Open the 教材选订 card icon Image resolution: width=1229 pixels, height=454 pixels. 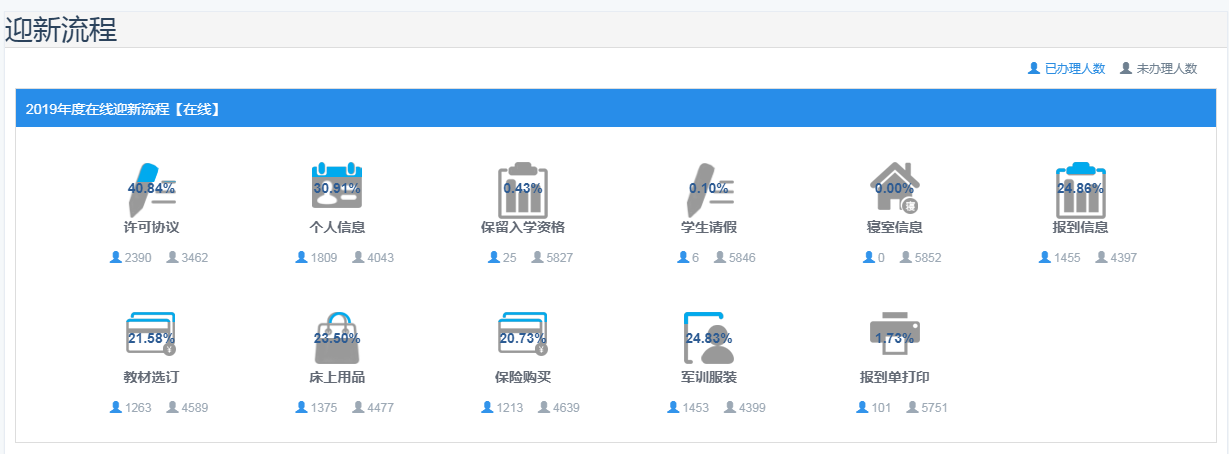click(151, 336)
